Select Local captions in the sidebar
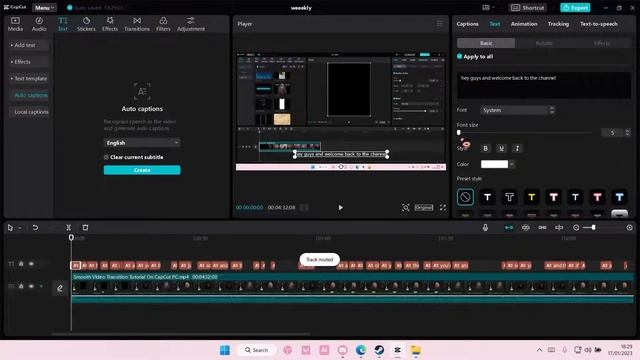This screenshot has height=360, width=640. [29, 112]
